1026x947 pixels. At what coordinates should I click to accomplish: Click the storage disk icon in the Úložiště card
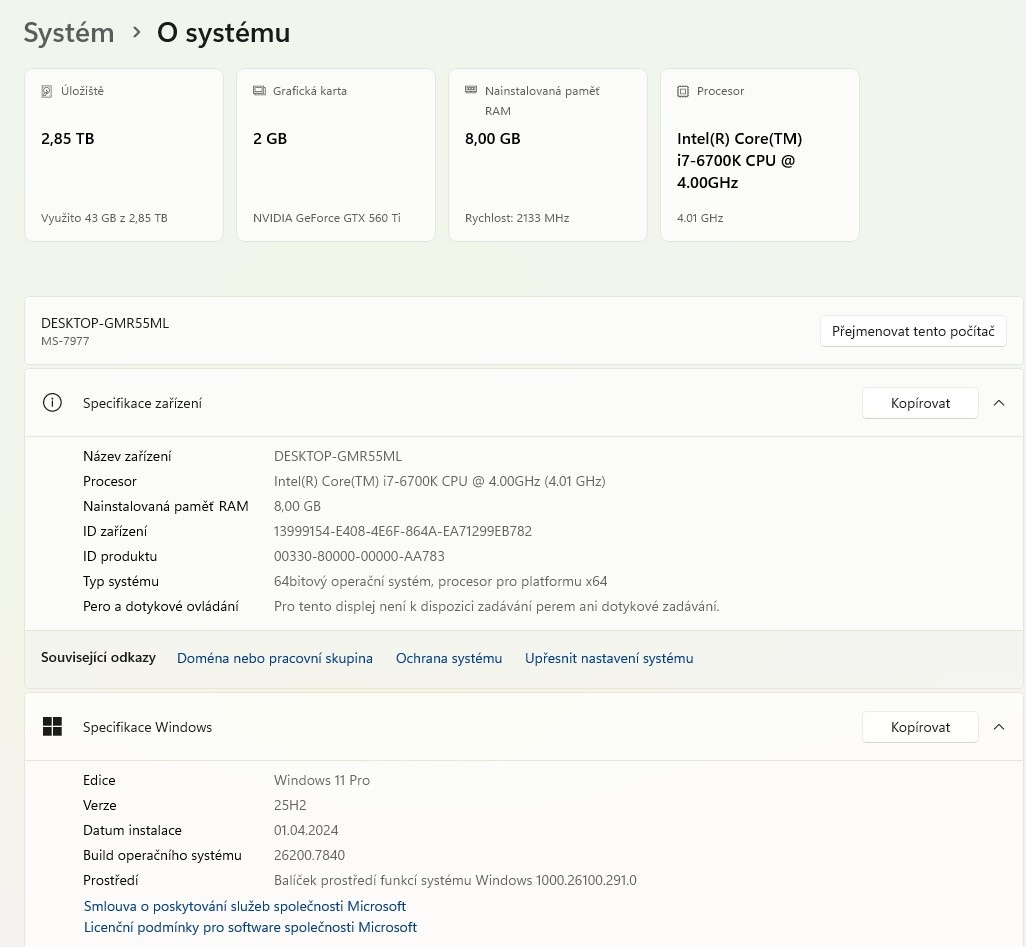tap(46, 91)
